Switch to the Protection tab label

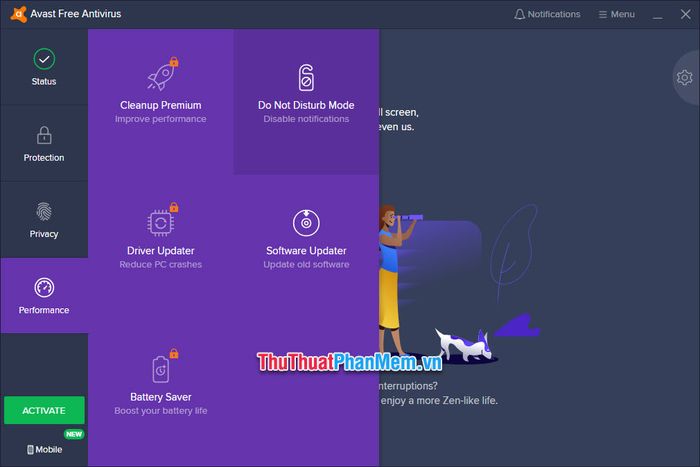point(44,158)
